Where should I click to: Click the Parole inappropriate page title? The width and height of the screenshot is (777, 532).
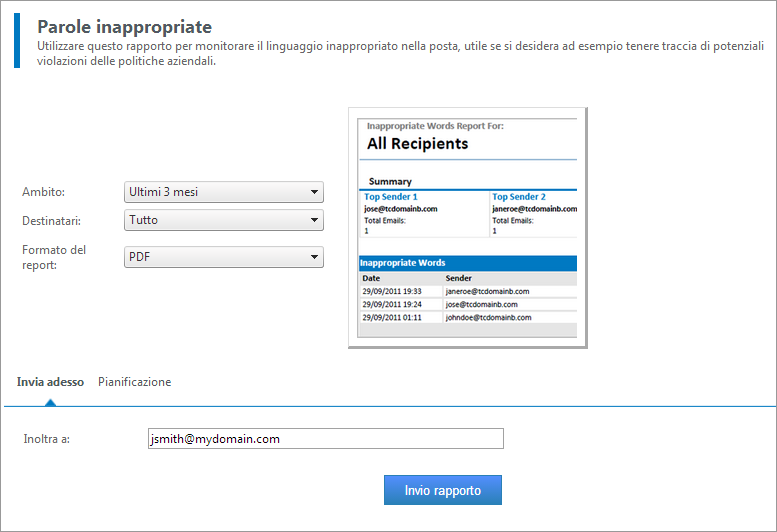click(x=124, y=27)
